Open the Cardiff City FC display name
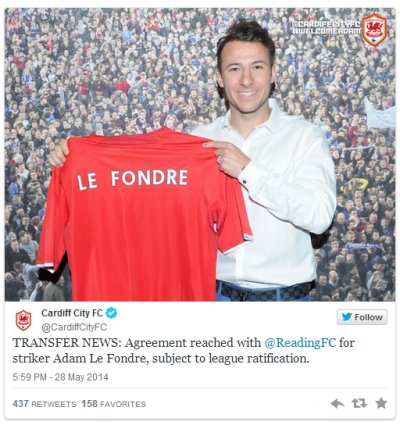This screenshot has height=425, width=400. [72, 313]
